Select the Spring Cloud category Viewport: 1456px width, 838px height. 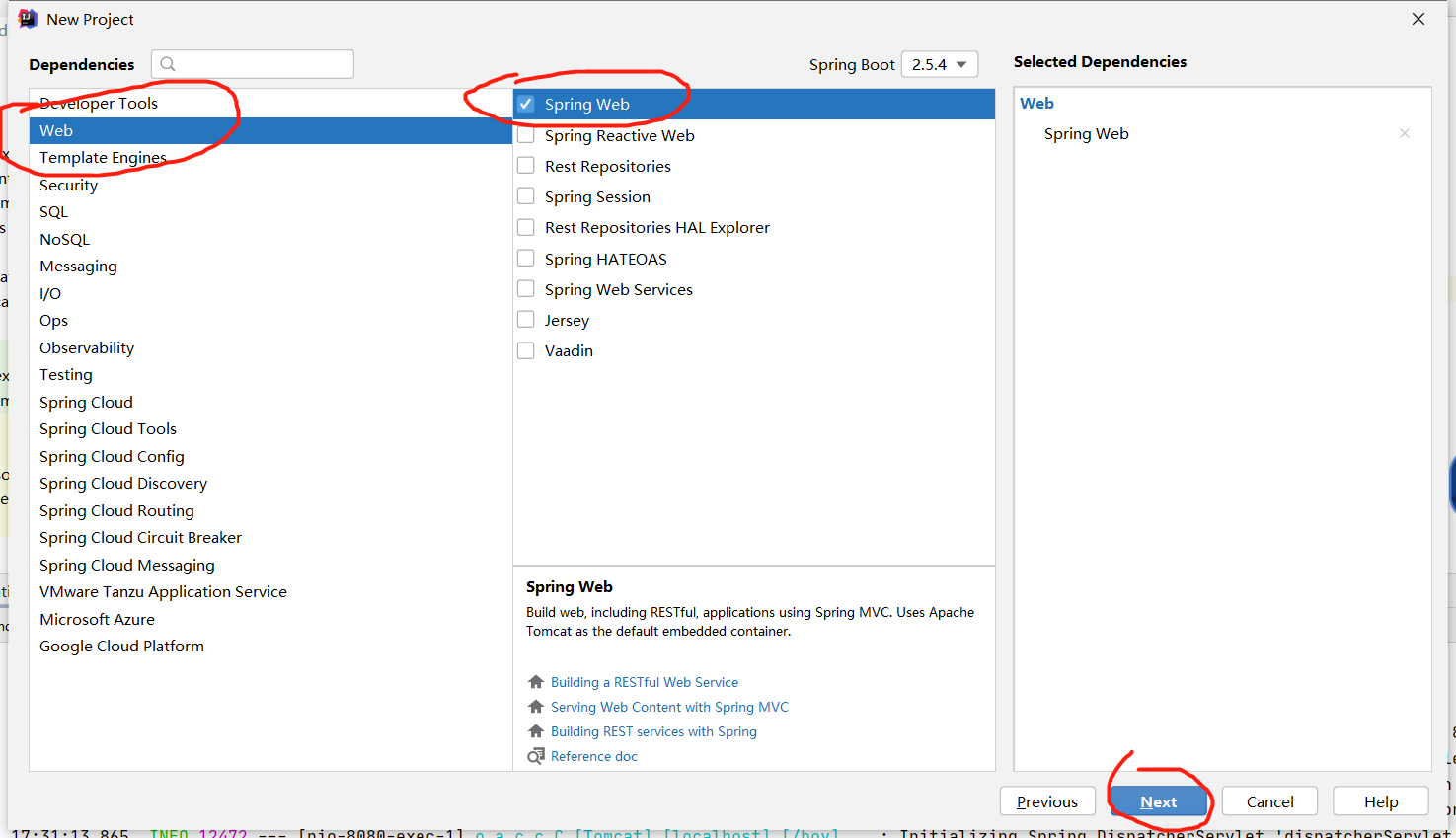pyautogui.click(x=270, y=402)
